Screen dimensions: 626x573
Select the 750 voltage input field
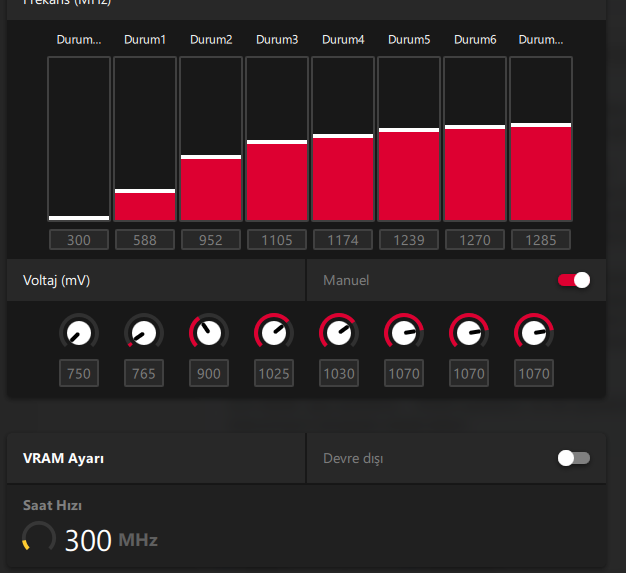pyautogui.click(x=79, y=373)
